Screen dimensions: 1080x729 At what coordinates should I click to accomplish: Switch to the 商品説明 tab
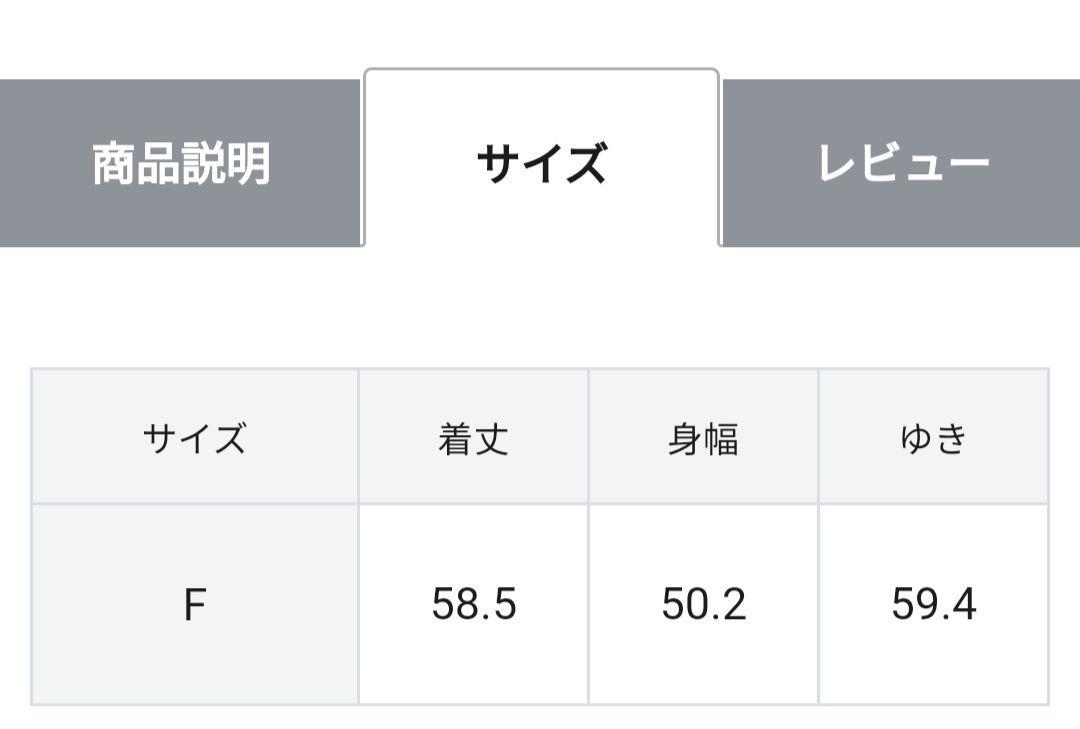180,163
